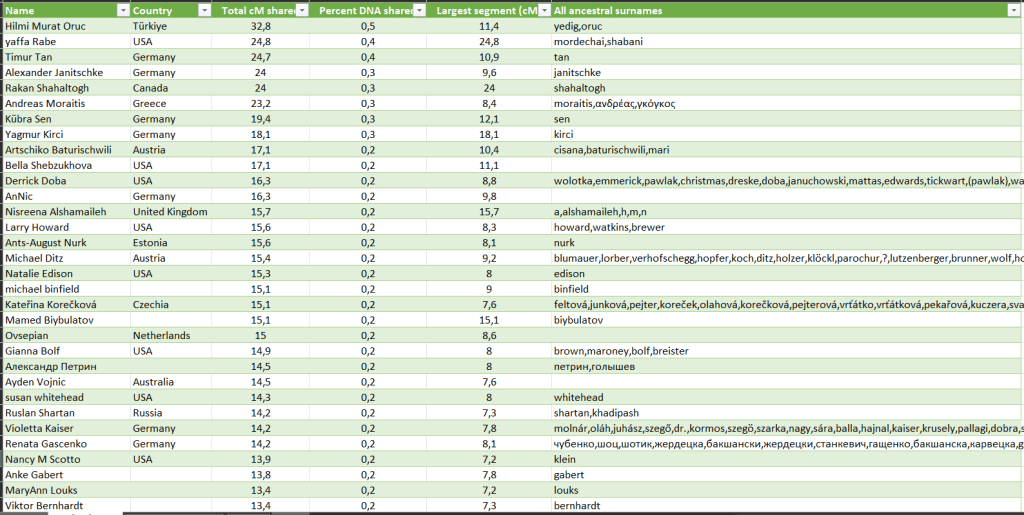Select the surnames cell mordechai,shabani
This screenshot has width=1024, height=515.
tap(598, 42)
